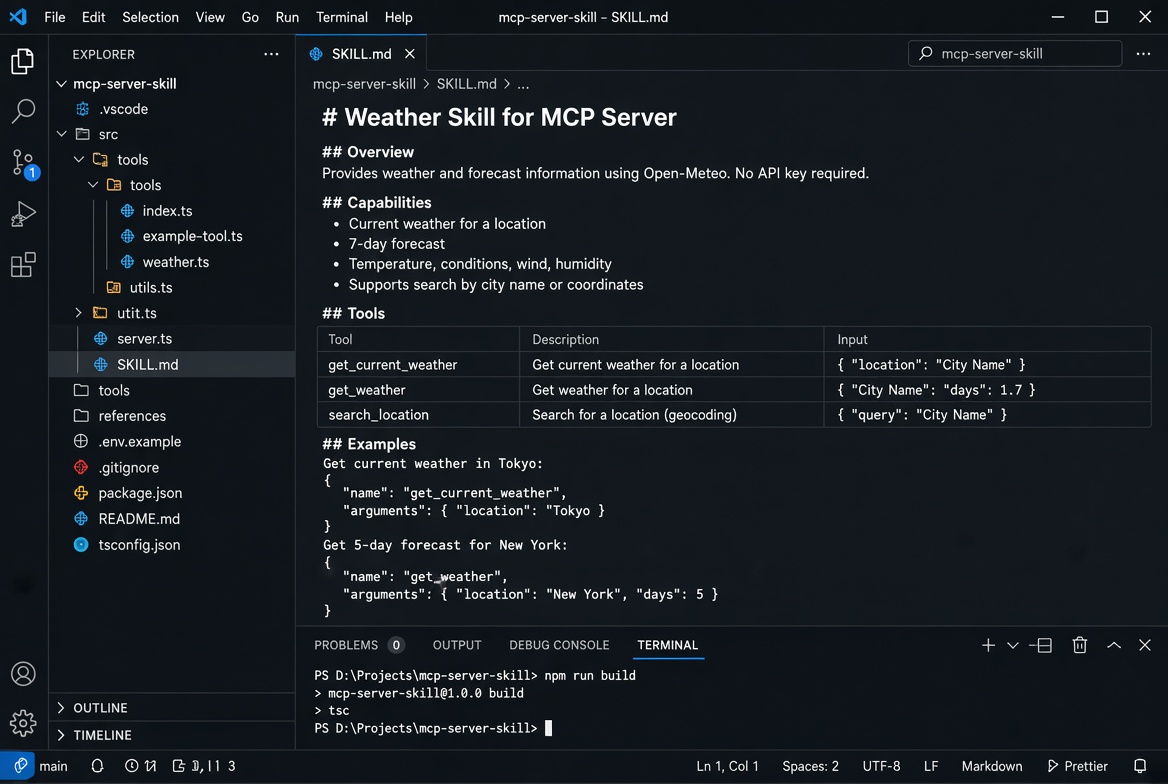1168x784 pixels.
Task: Click the remote indicator in status bar
Action: point(17,766)
